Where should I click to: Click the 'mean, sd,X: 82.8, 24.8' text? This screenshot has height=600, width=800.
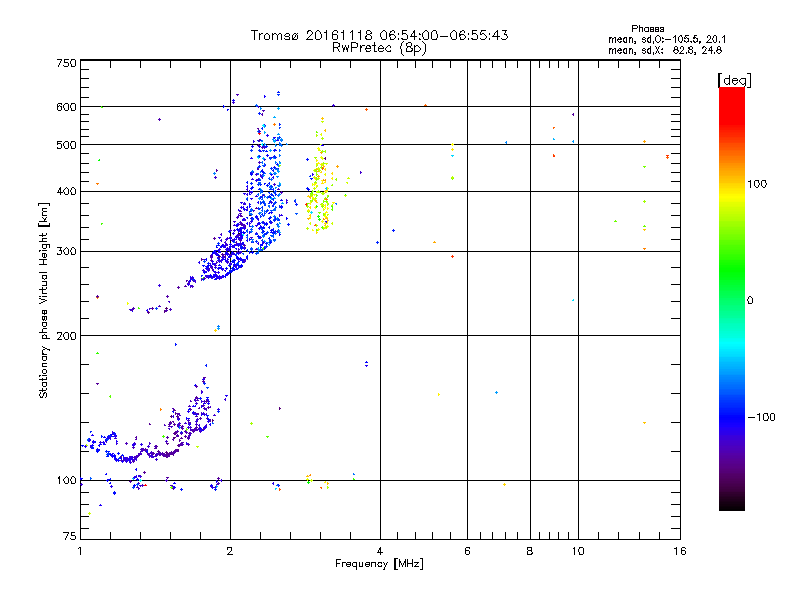click(665, 50)
